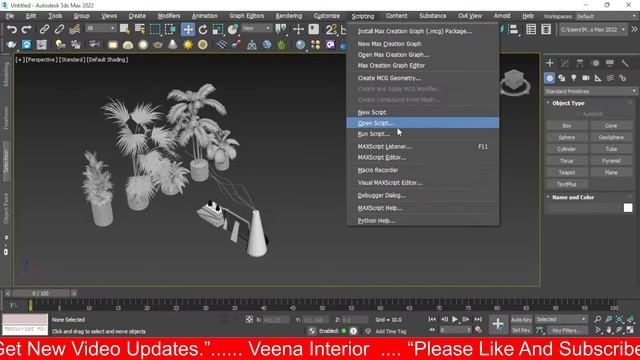Click the Sphere primitive button
The image size is (640, 360).
tap(567, 138)
